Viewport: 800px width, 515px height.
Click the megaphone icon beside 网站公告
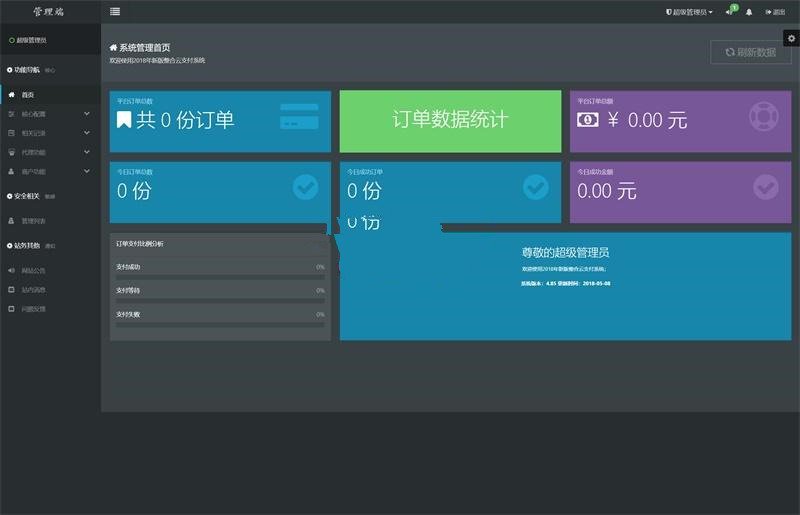[x=11, y=271]
